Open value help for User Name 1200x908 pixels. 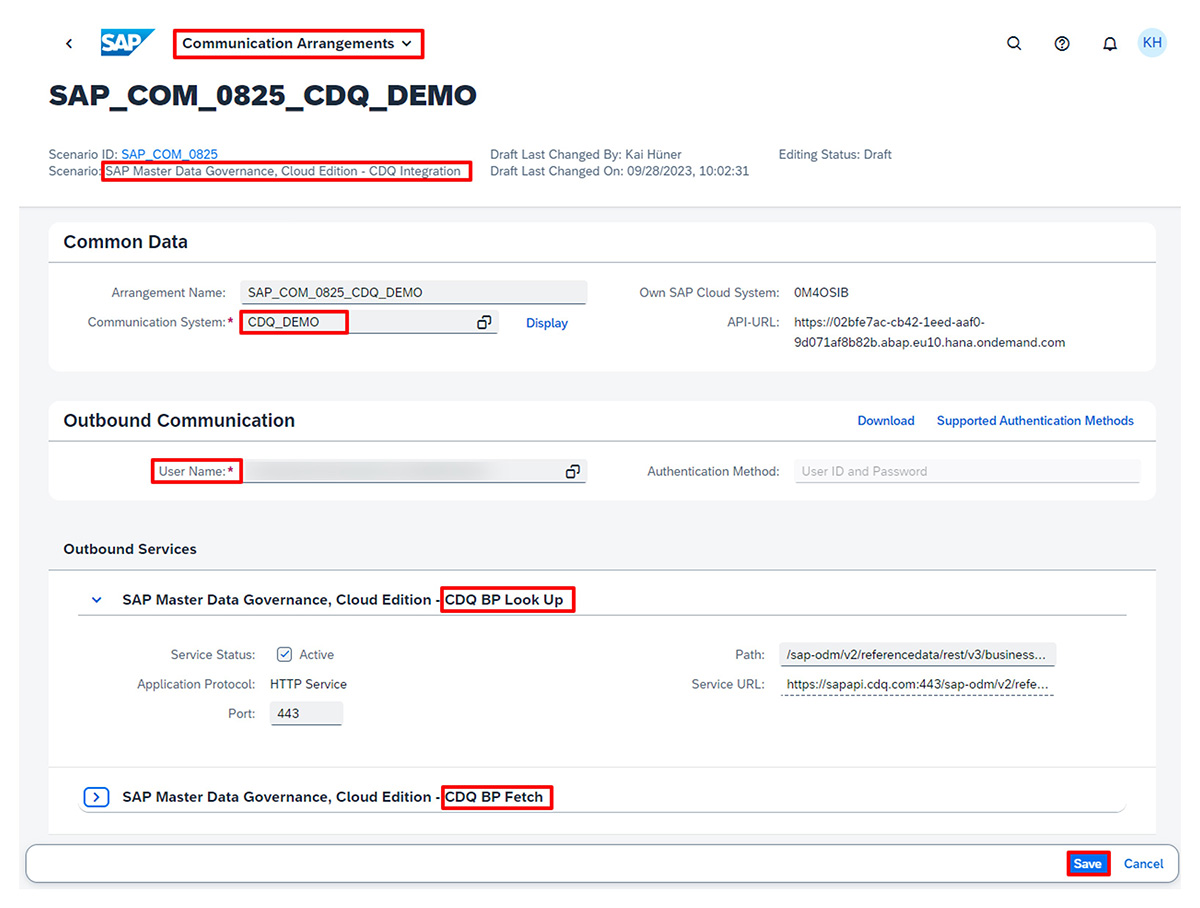pos(573,471)
